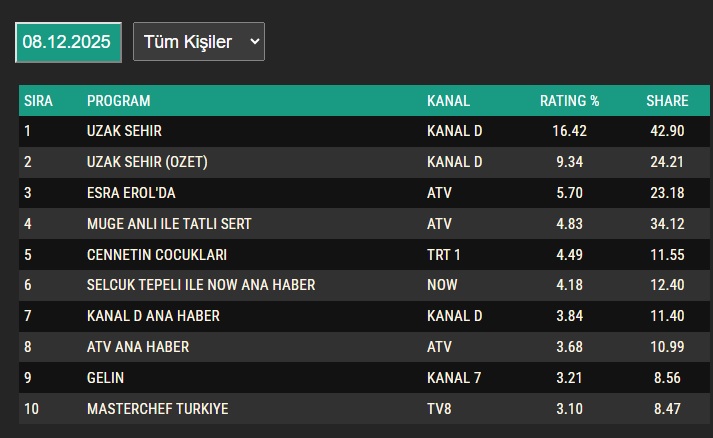Click the TRT 1 channel cell
The width and height of the screenshot is (713, 438).
[443, 255]
